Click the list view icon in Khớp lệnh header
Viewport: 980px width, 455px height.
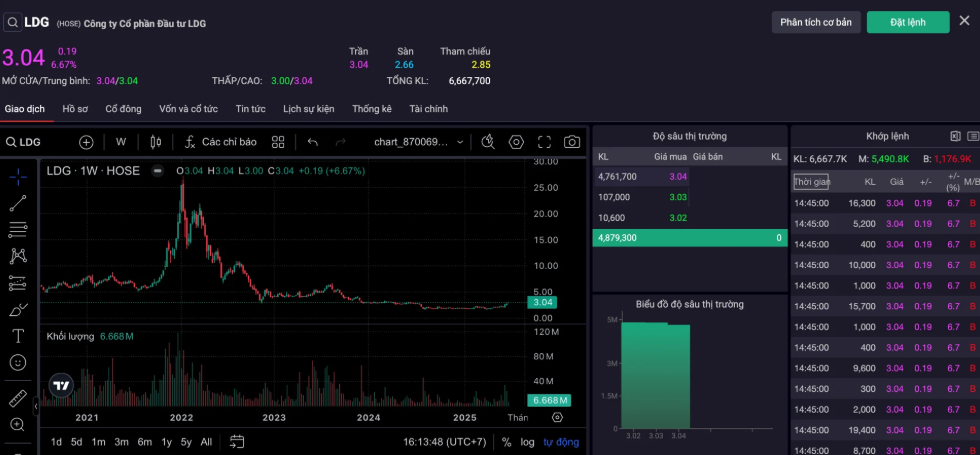pos(972,136)
